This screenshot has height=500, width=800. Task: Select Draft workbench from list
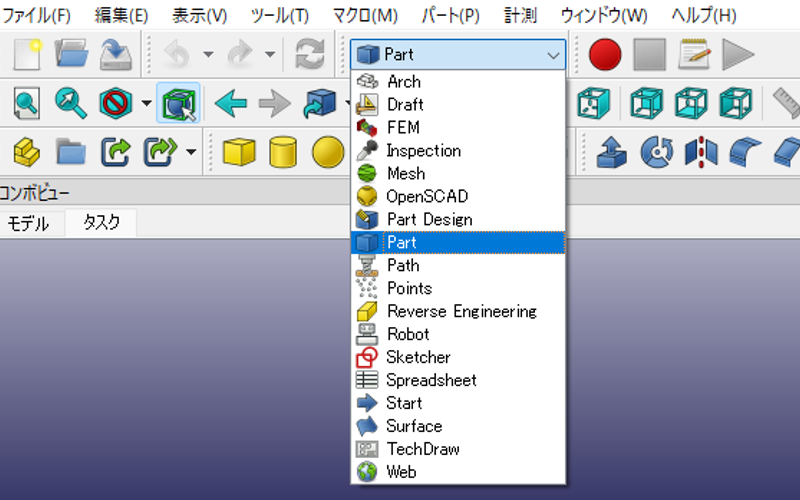(x=458, y=105)
